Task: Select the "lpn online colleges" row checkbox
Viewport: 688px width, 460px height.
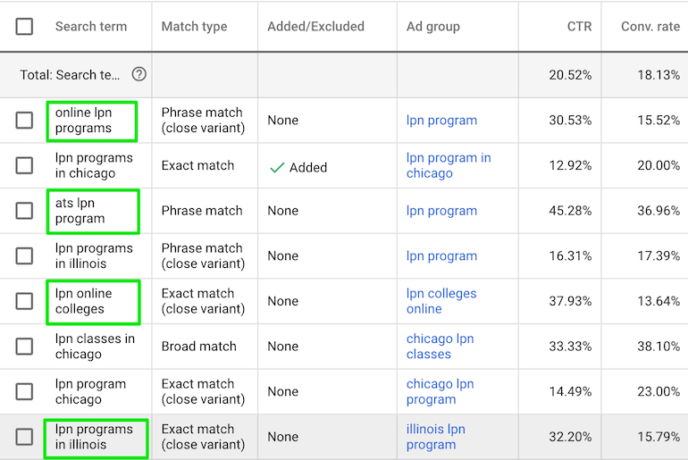Action: 24,301
